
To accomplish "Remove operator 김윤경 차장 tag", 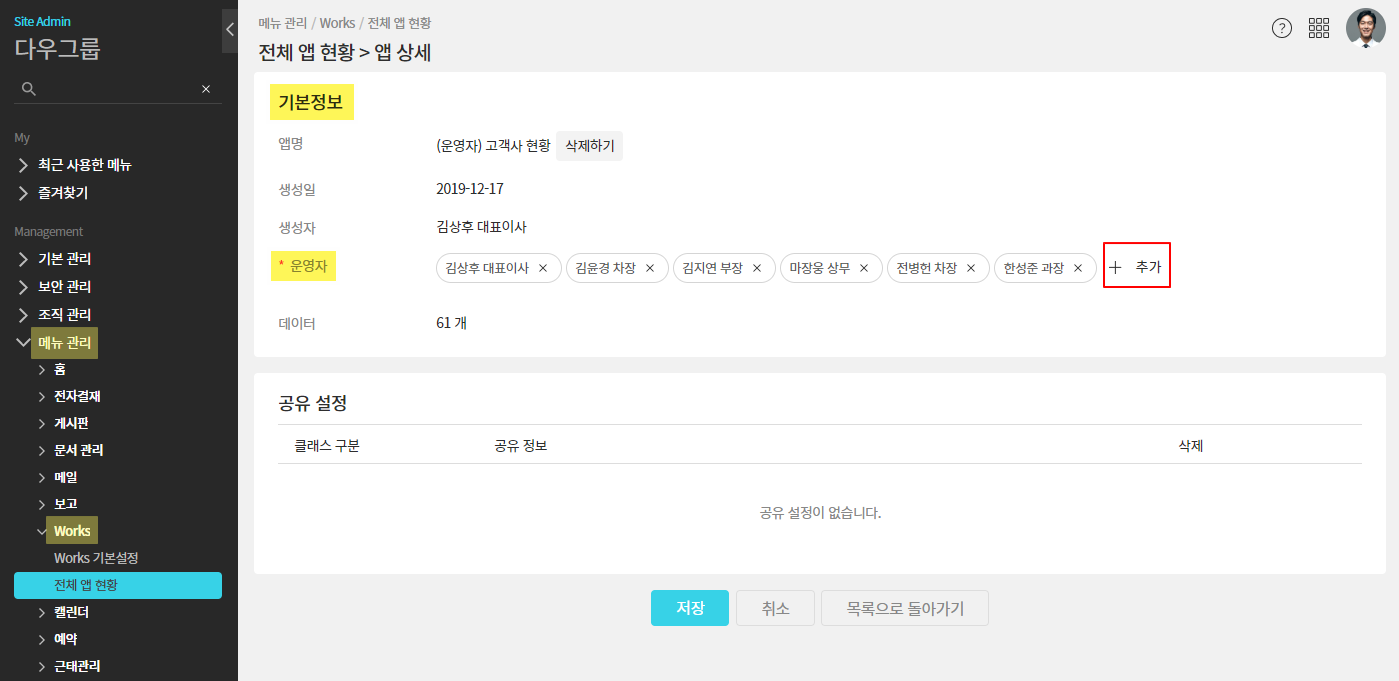I will pyautogui.click(x=650, y=268).
